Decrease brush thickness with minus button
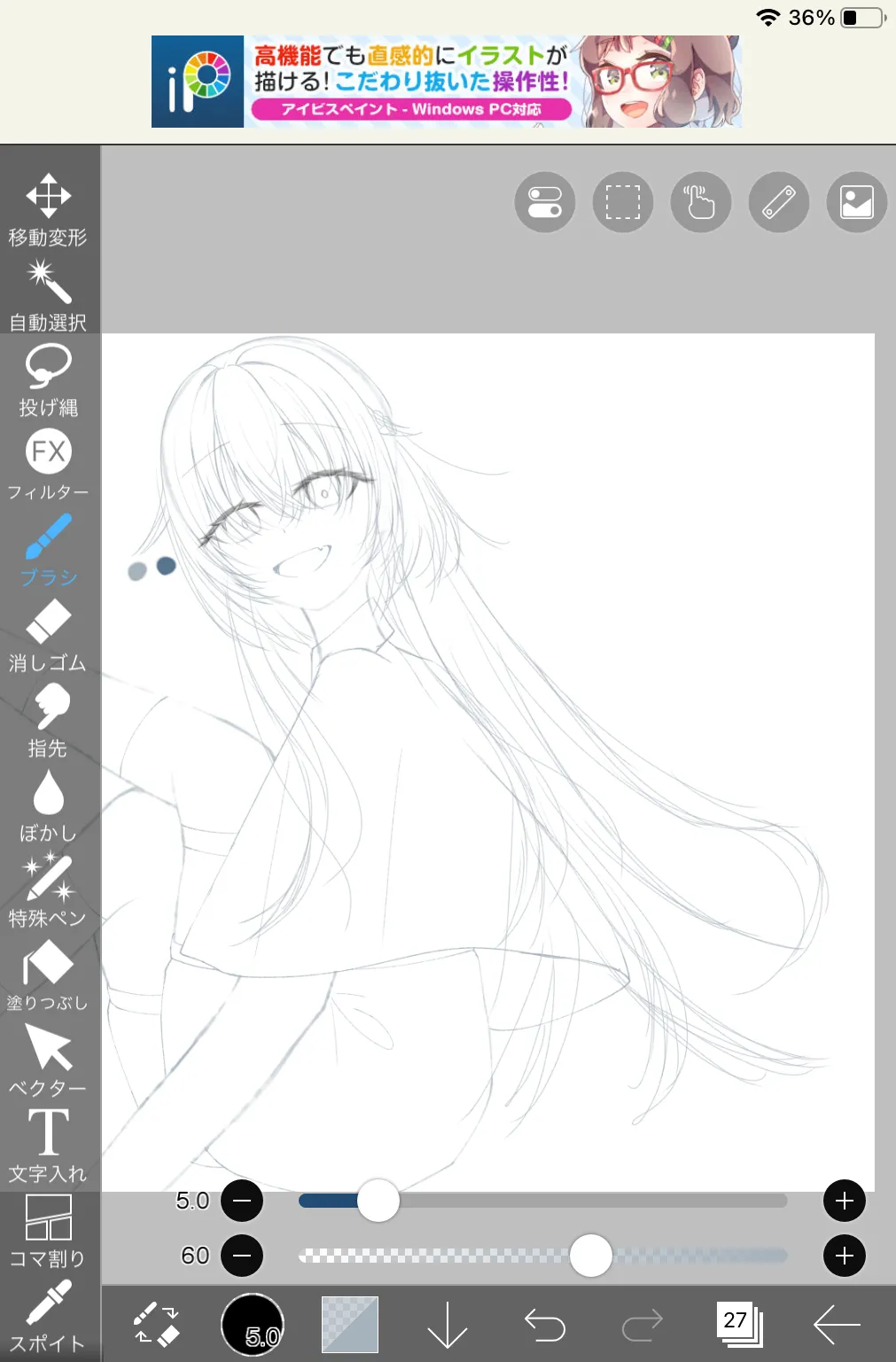The image size is (896, 1362). (242, 1202)
